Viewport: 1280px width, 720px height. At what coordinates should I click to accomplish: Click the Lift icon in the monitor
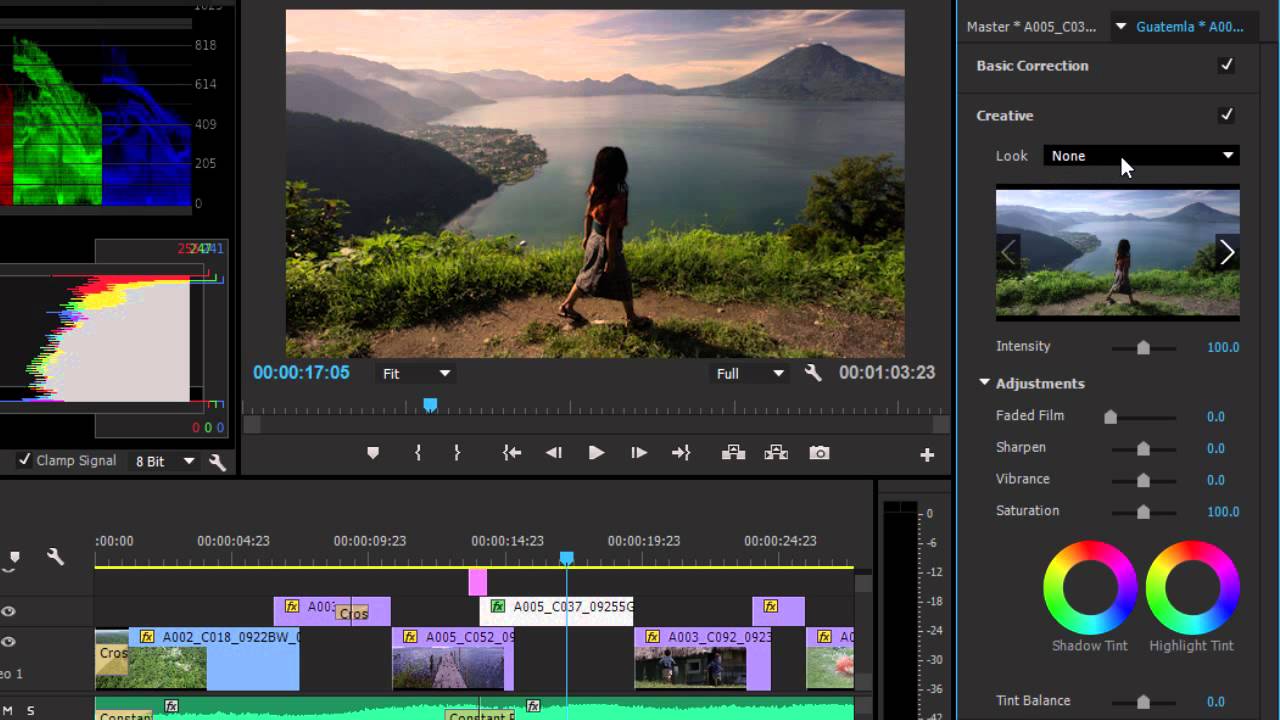733,452
